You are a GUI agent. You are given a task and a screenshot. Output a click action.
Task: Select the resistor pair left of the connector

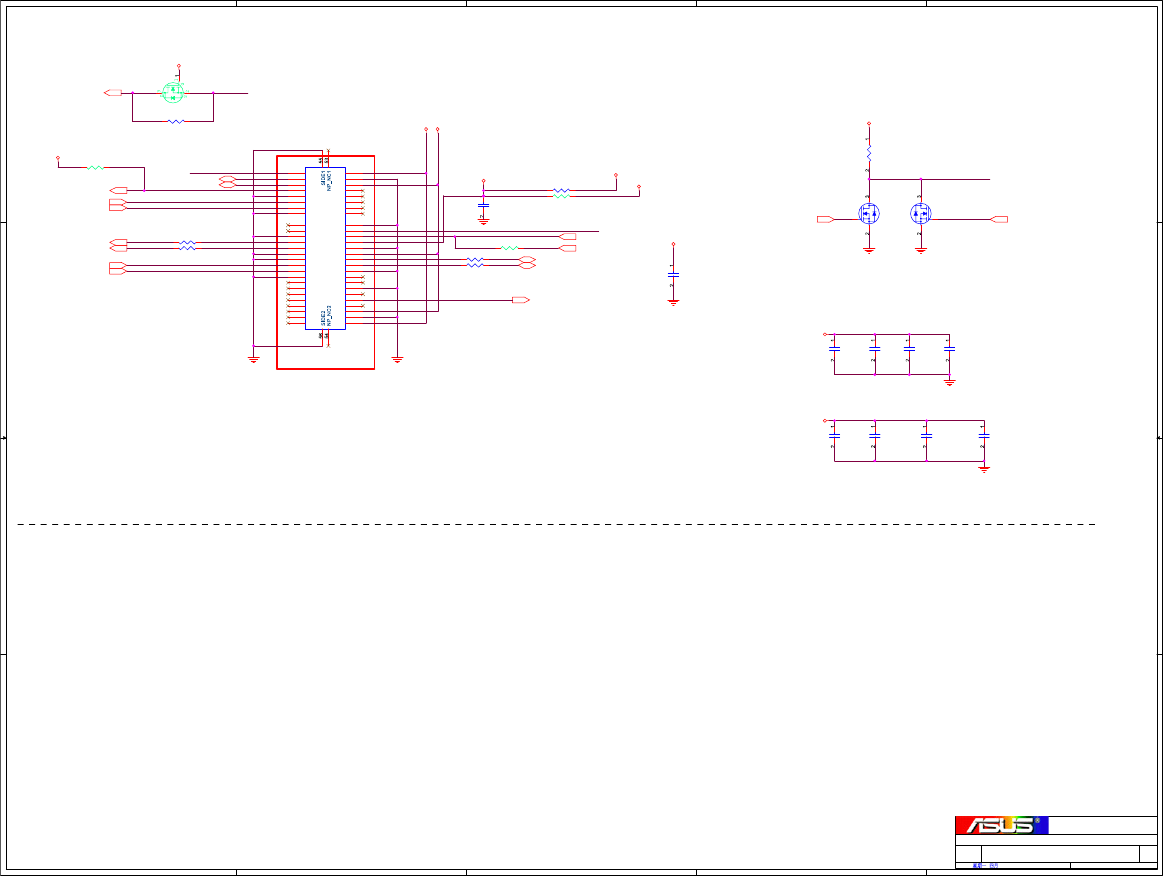tap(187, 246)
